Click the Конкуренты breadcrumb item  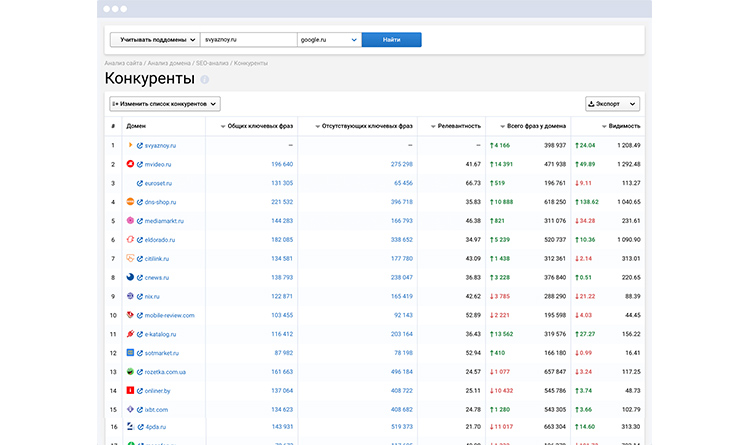click(x=251, y=63)
